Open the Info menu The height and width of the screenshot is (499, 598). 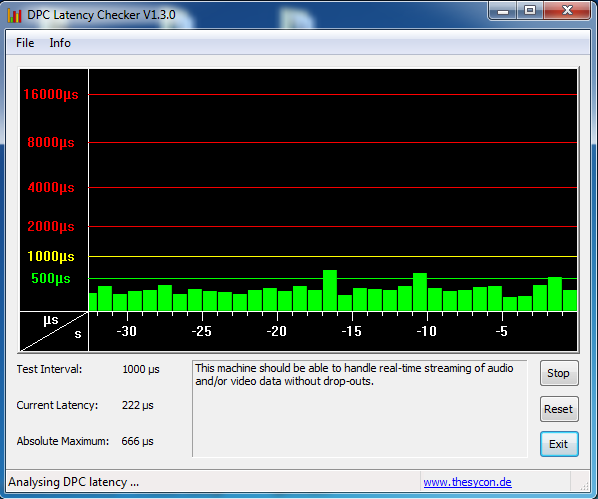[60, 43]
